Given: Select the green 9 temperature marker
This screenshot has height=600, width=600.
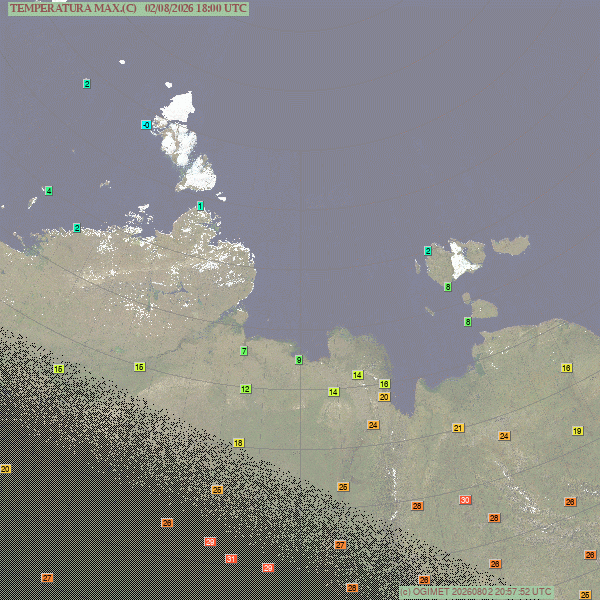Looking at the screenshot, I should (299, 360).
